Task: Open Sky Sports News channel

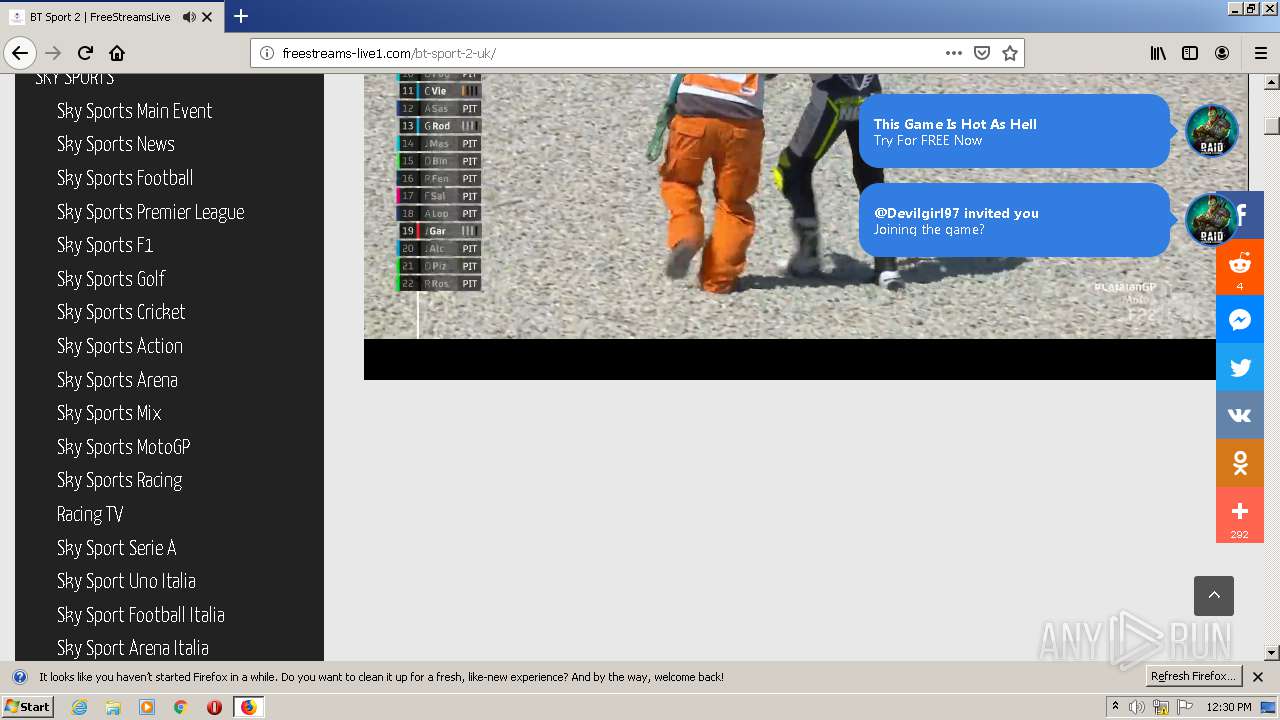Action: tap(115, 144)
